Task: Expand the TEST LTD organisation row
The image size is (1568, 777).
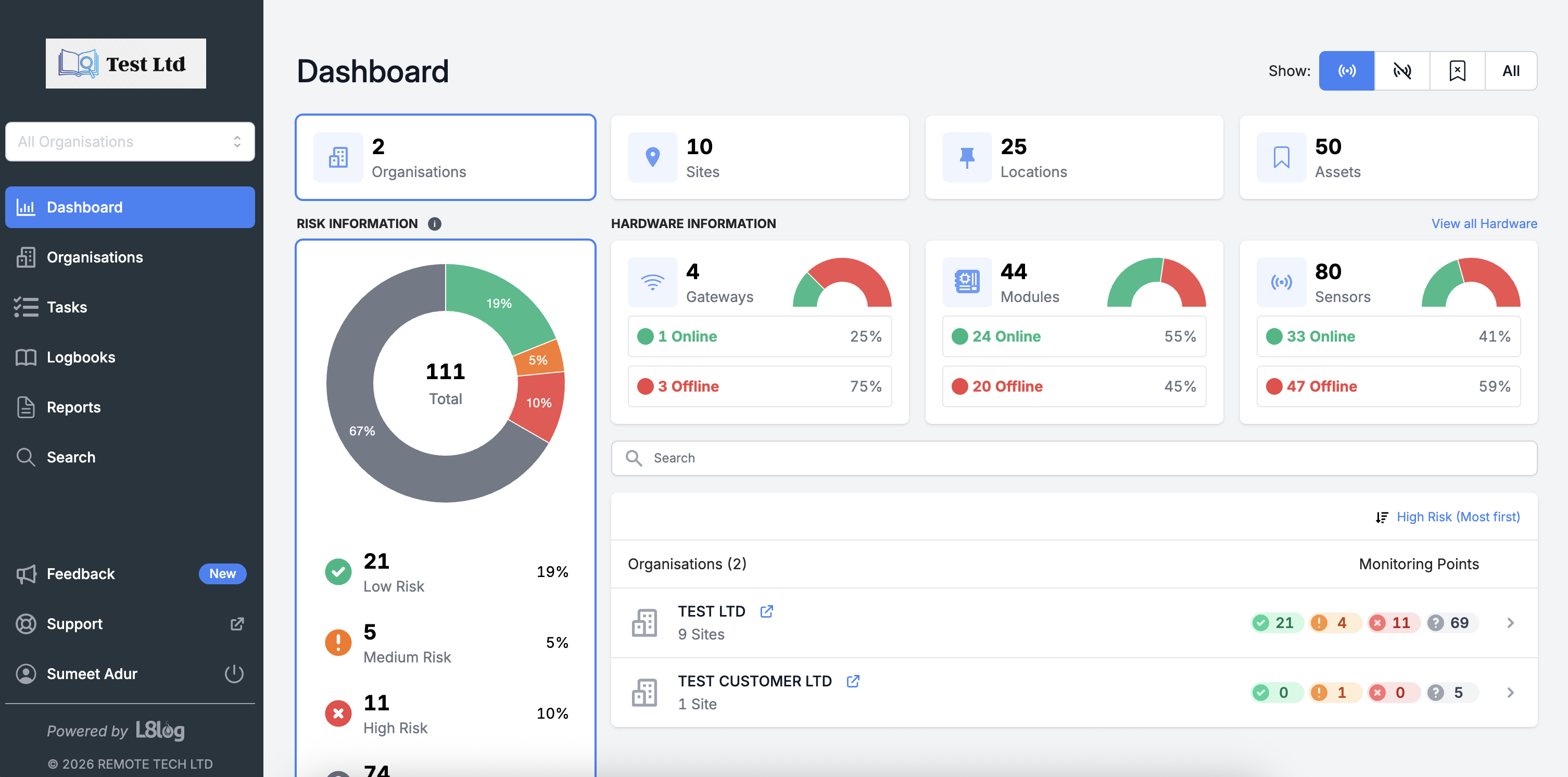Action: point(1510,622)
